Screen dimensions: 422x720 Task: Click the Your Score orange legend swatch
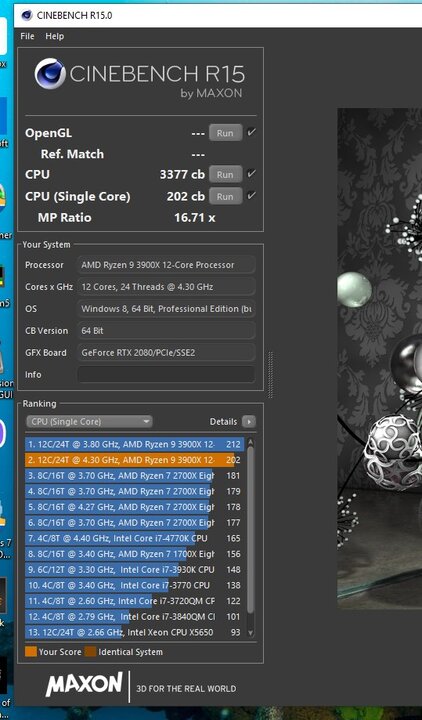31,652
